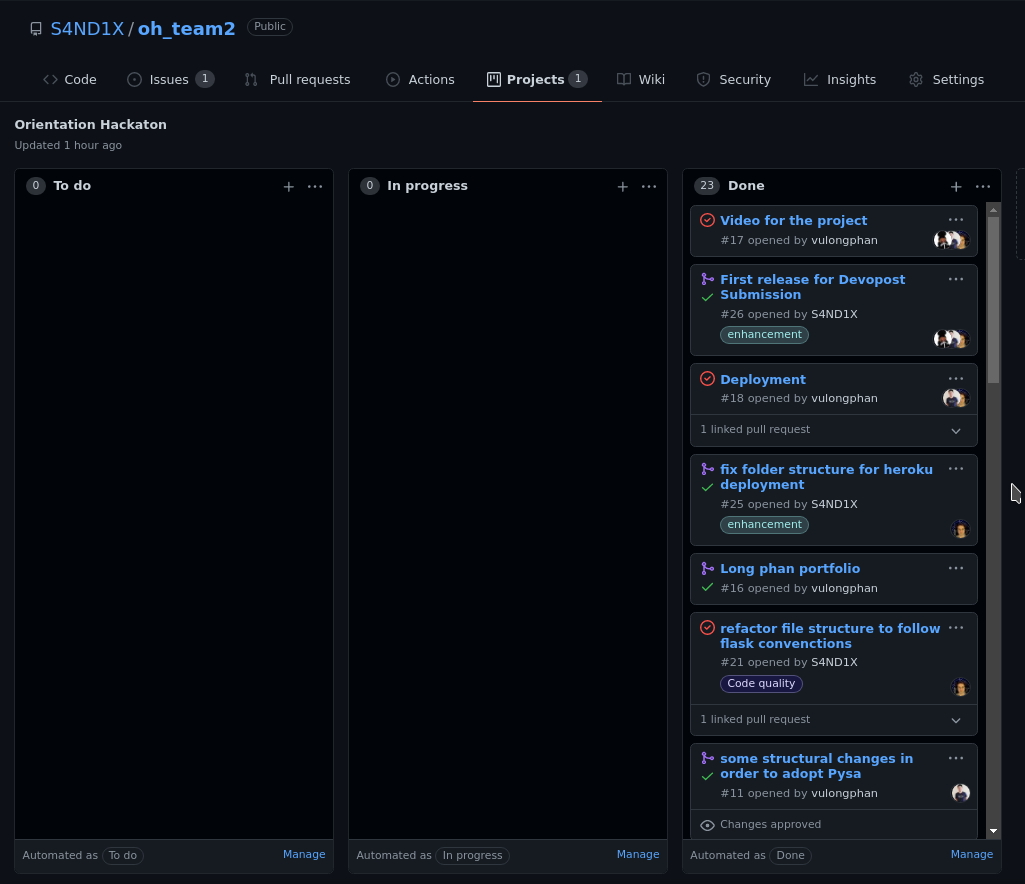This screenshot has height=884, width=1025.
Task: Click the scroll-down arrow of Done column
Action: pyautogui.click(x=994, y=831)
